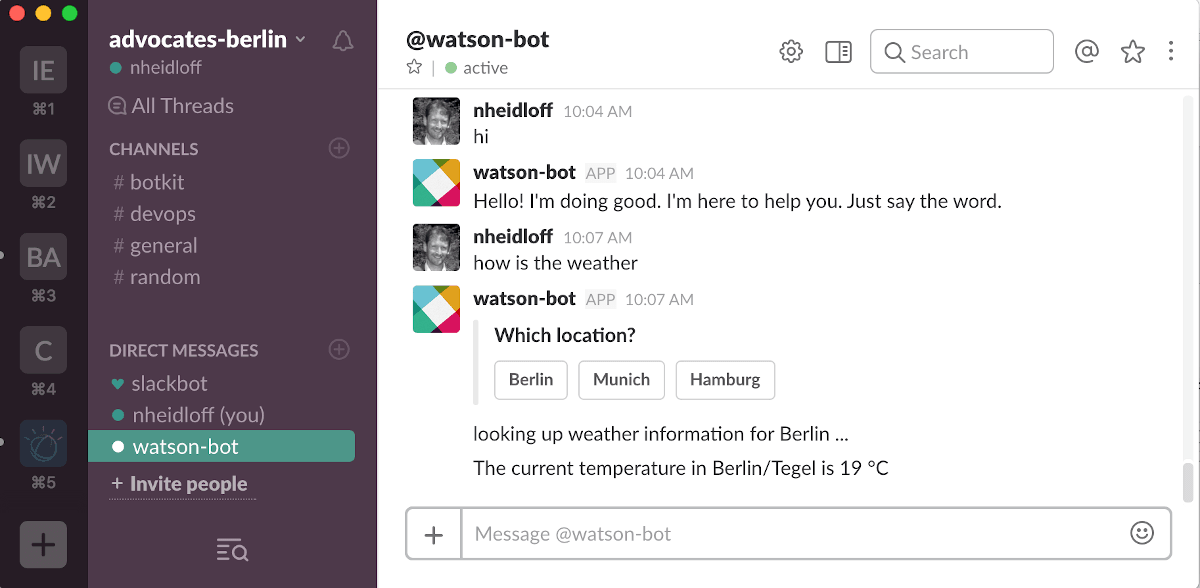
Task: Click the message scrollbar
Action: click(x=1188, y=481)
